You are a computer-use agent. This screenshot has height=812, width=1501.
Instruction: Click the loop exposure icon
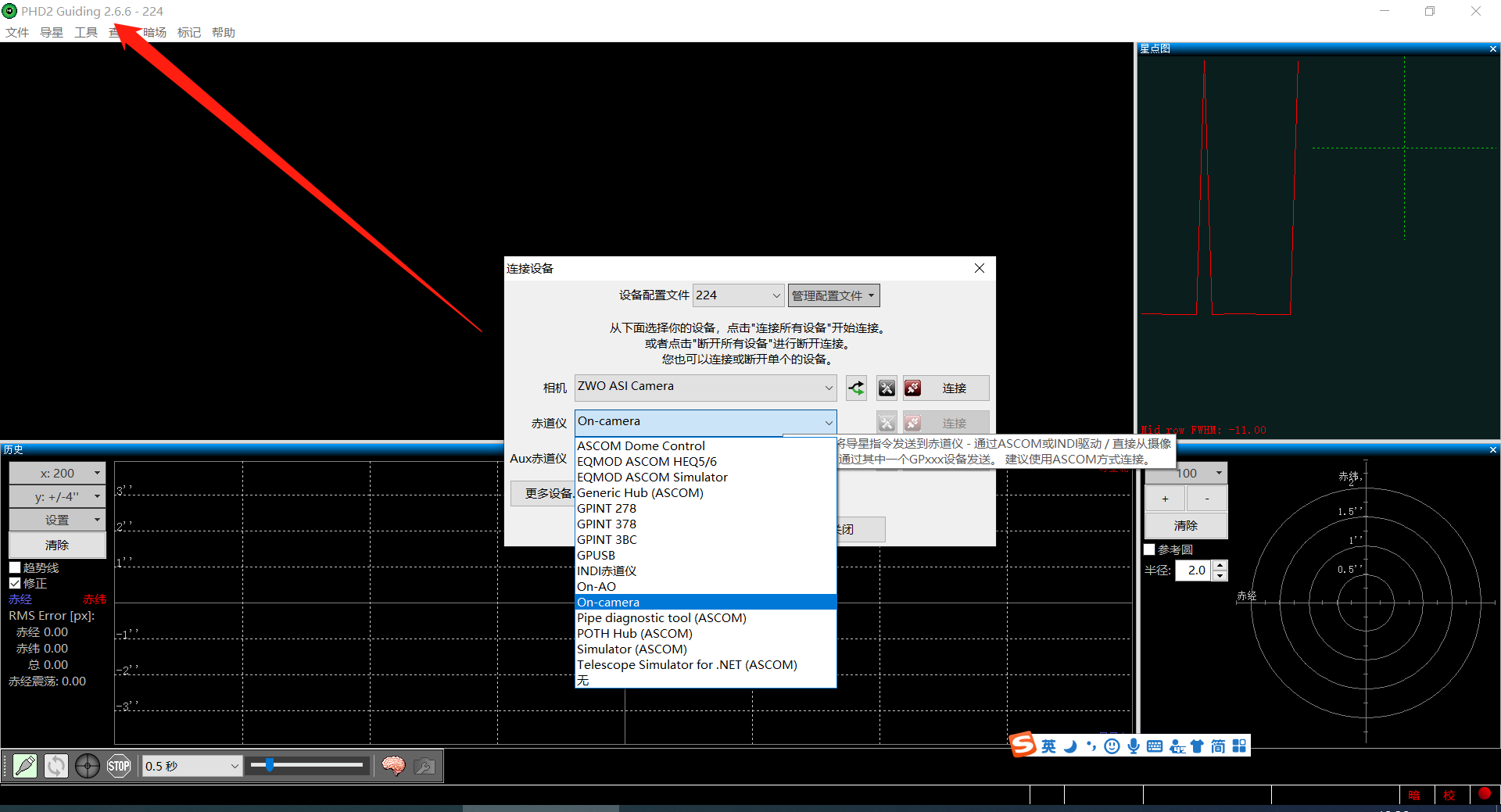56,766
